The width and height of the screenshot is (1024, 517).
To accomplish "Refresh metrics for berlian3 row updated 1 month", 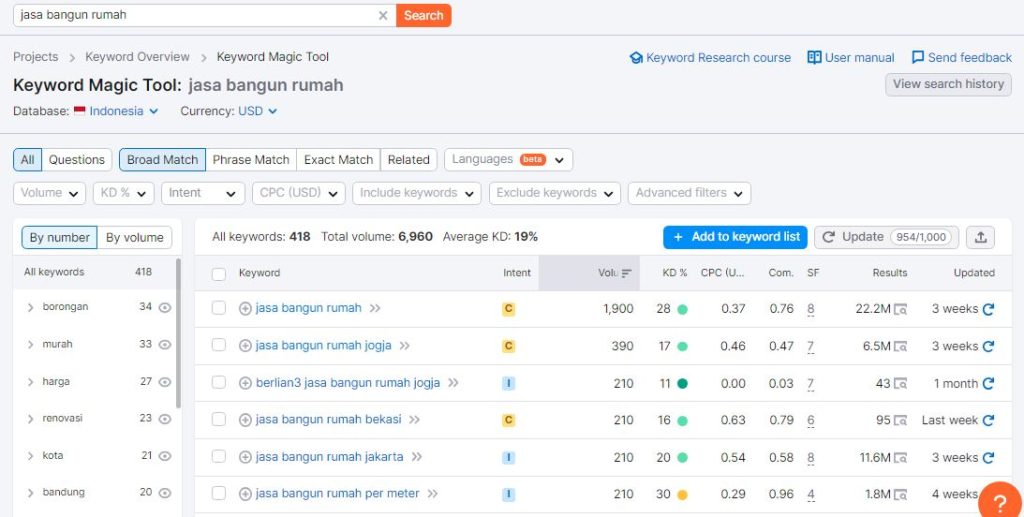I will (x=988, y=383).
